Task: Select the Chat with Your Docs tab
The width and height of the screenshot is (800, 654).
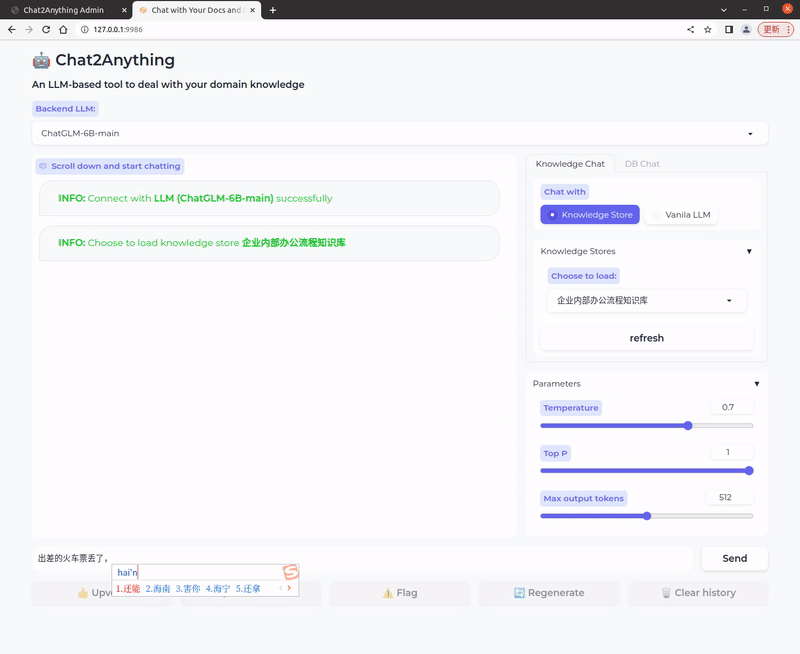Action: (x=196, y=10)
